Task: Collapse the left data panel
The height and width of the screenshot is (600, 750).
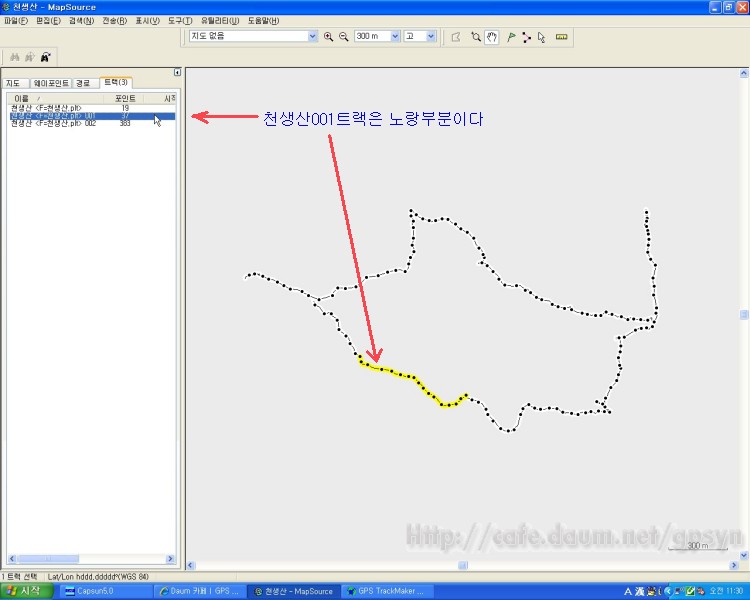Action: (177, 72)
